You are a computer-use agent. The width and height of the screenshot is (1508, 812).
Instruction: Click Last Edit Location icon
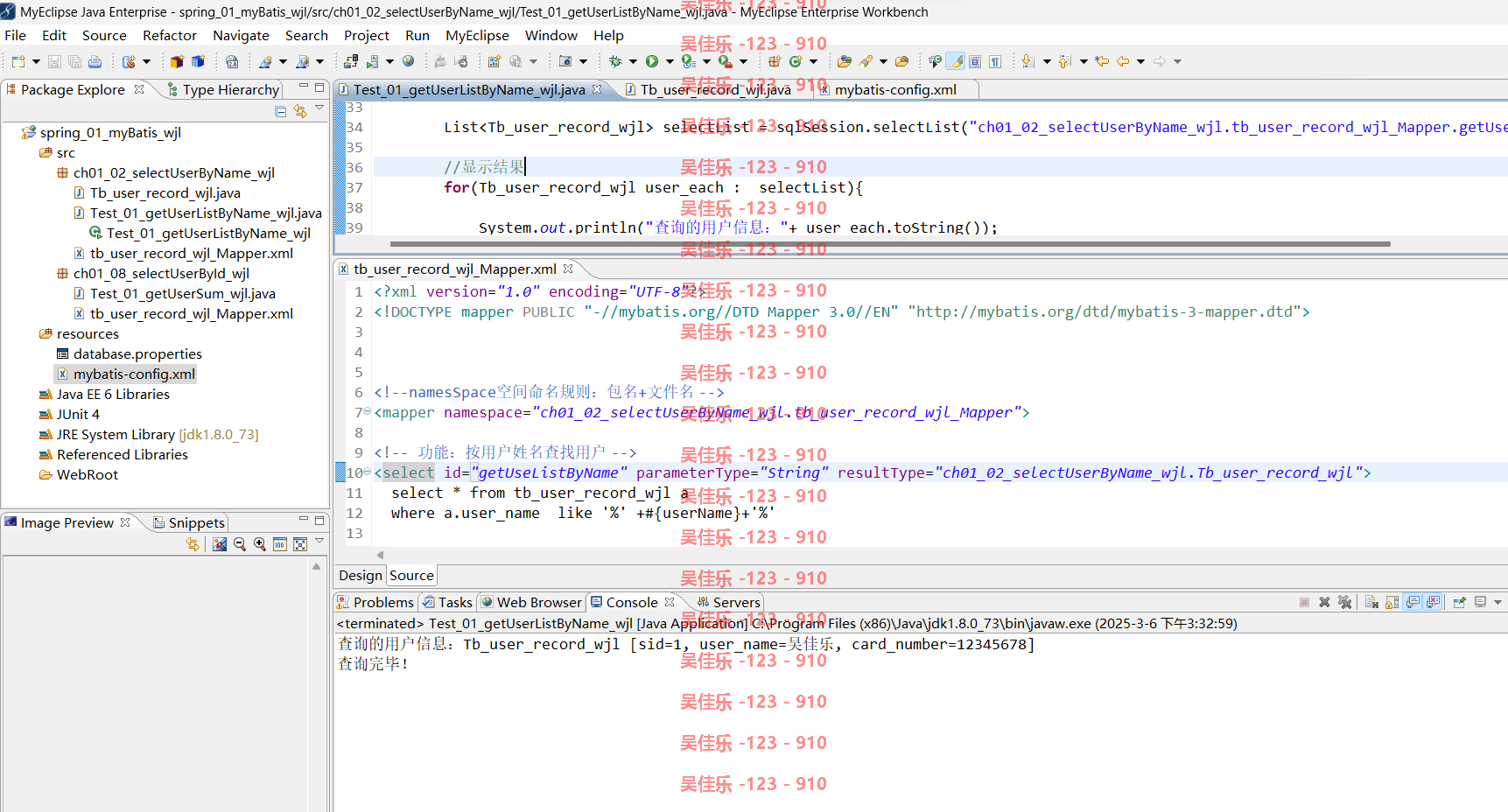(x=1102, y=61)
